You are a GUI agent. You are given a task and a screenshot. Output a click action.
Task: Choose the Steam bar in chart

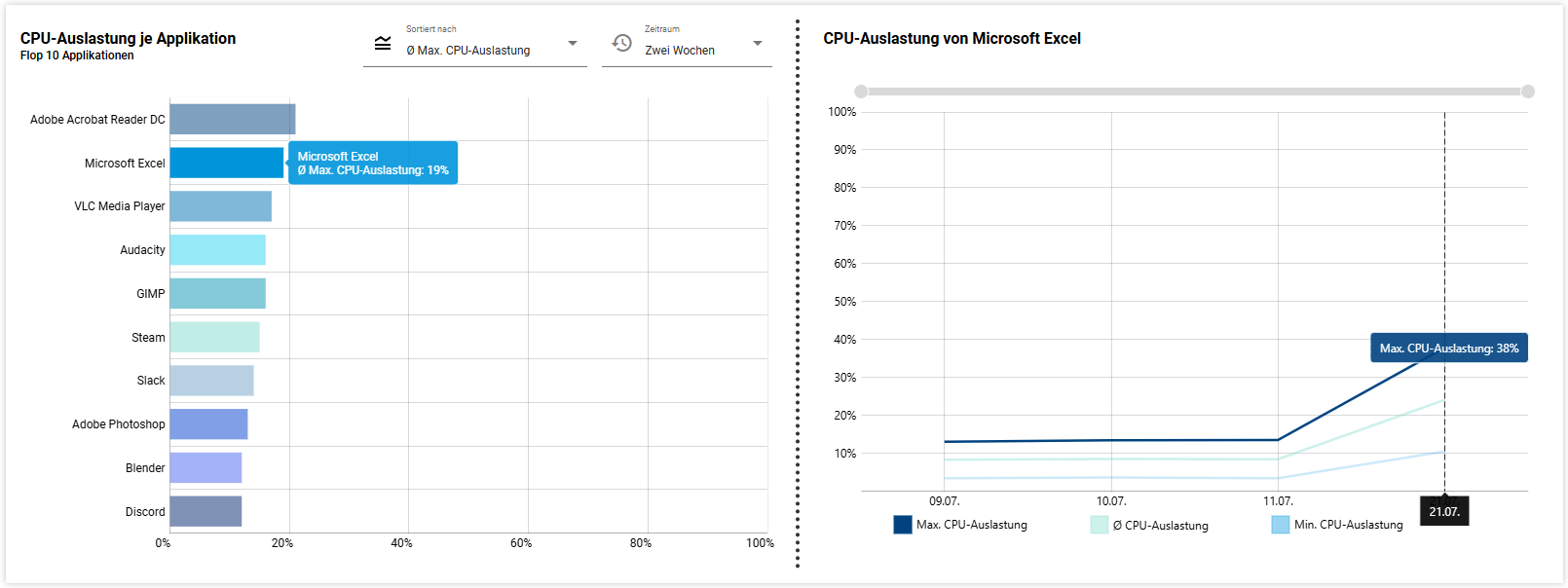(x=215, y=337)
